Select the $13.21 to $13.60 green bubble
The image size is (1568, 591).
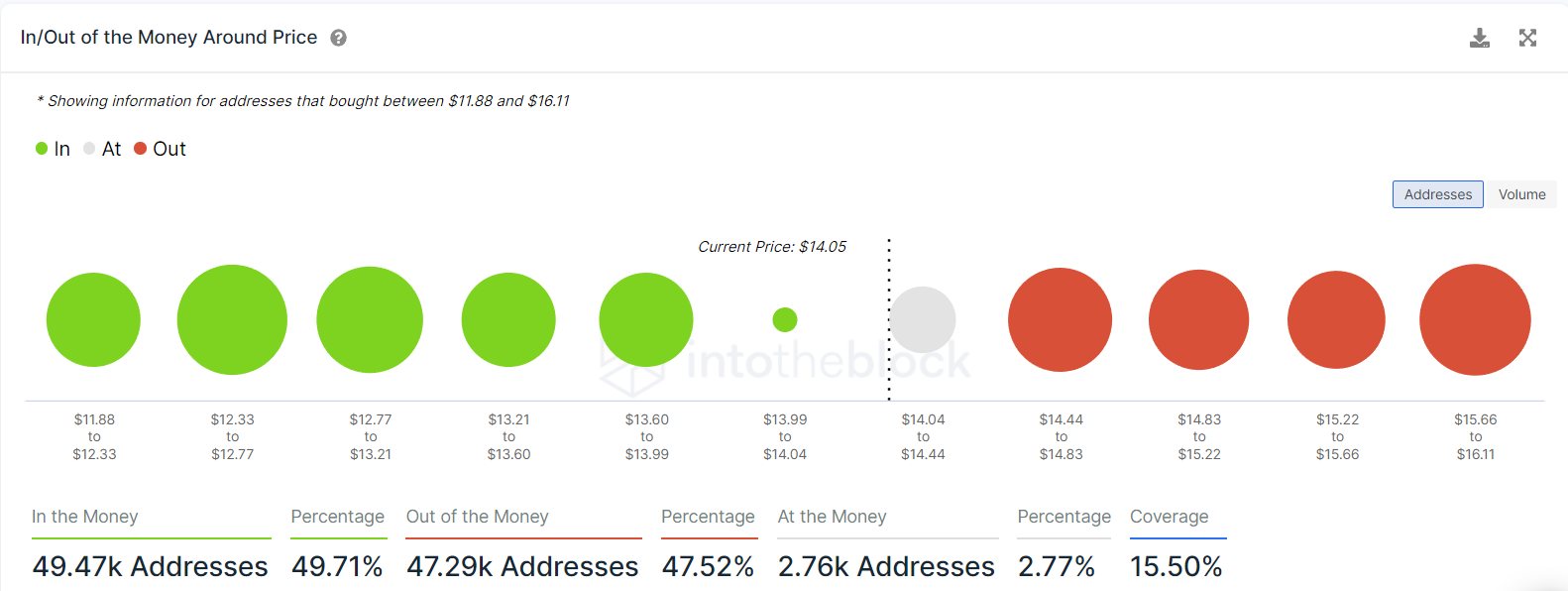pyautogui.click(x=508, y=319)
